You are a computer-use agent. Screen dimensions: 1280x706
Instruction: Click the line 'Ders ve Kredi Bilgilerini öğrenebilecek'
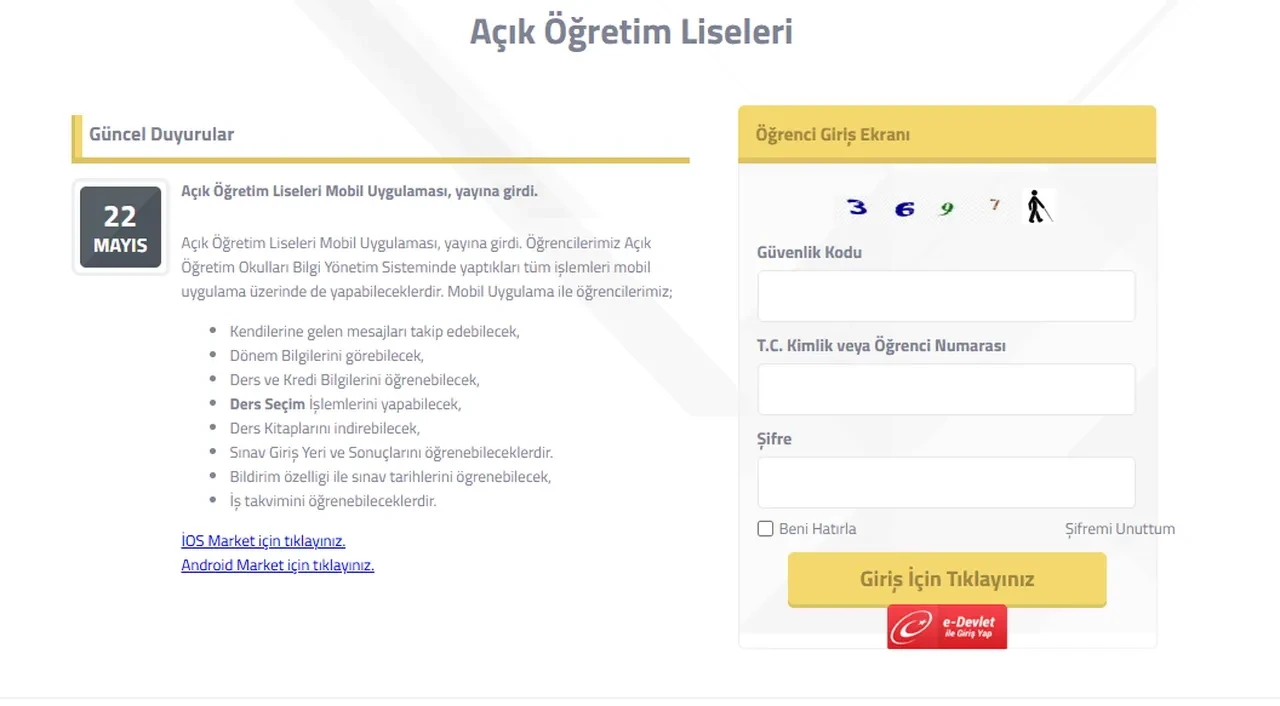pos(355,380)
